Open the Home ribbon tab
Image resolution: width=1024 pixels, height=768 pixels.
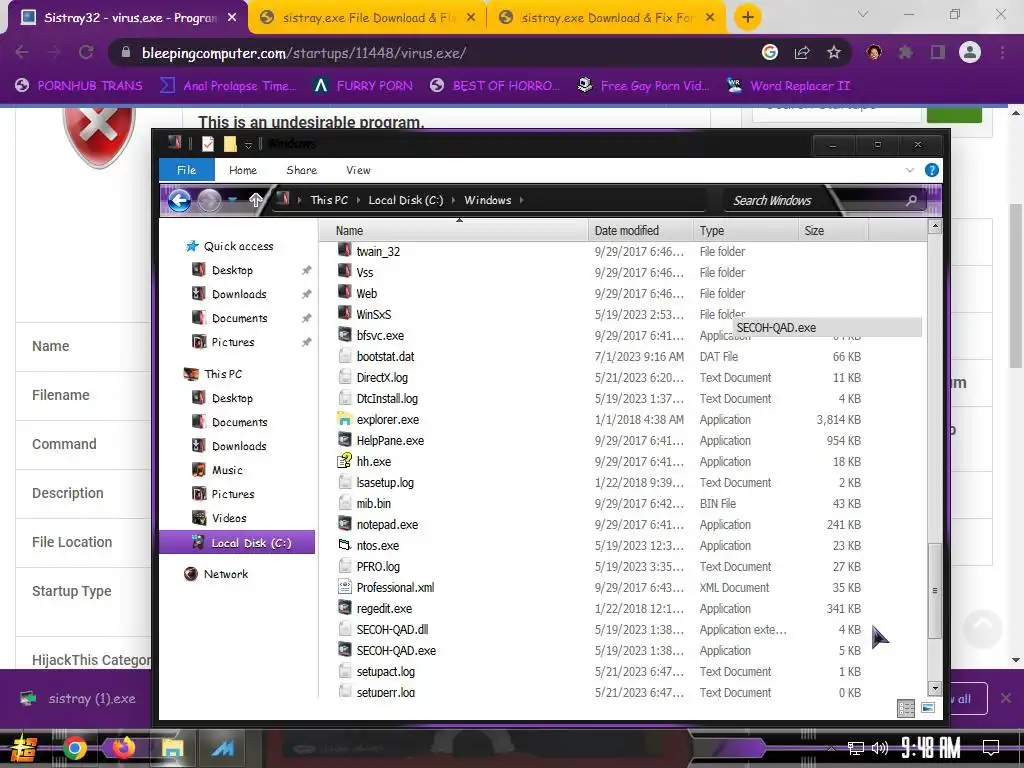(x=243, y=170)
